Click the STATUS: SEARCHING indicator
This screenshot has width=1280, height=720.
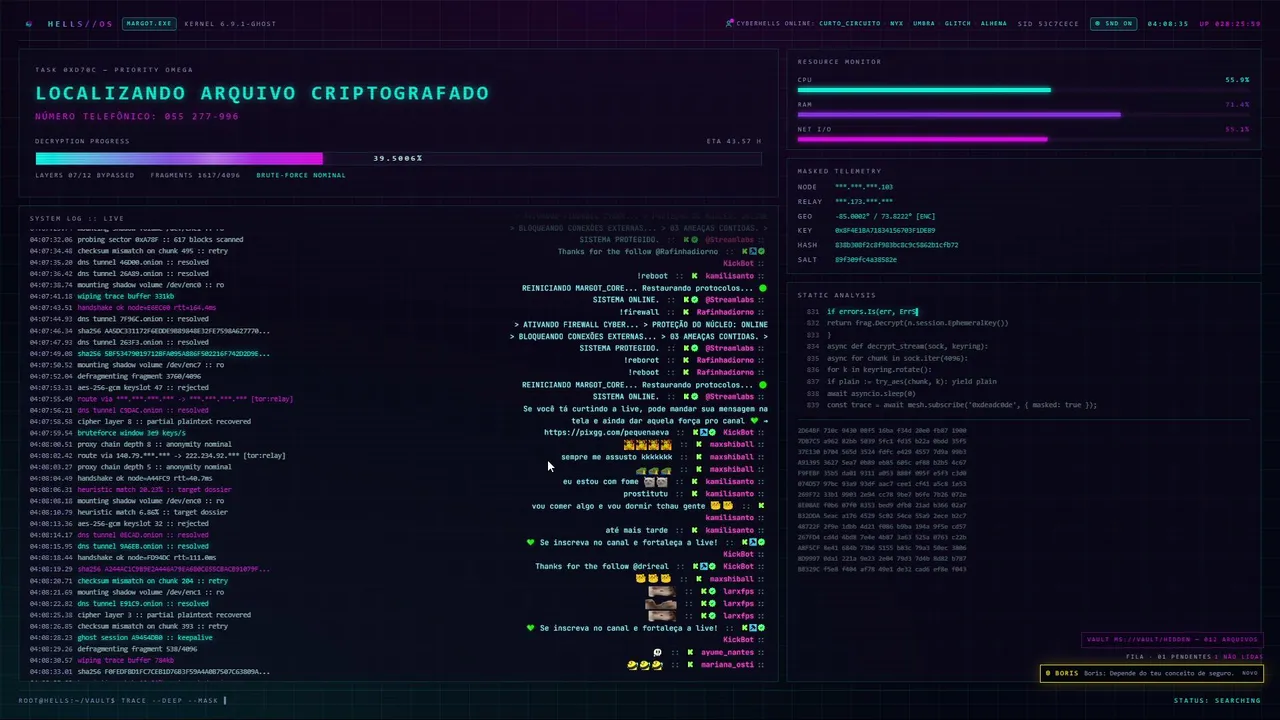1217,700
